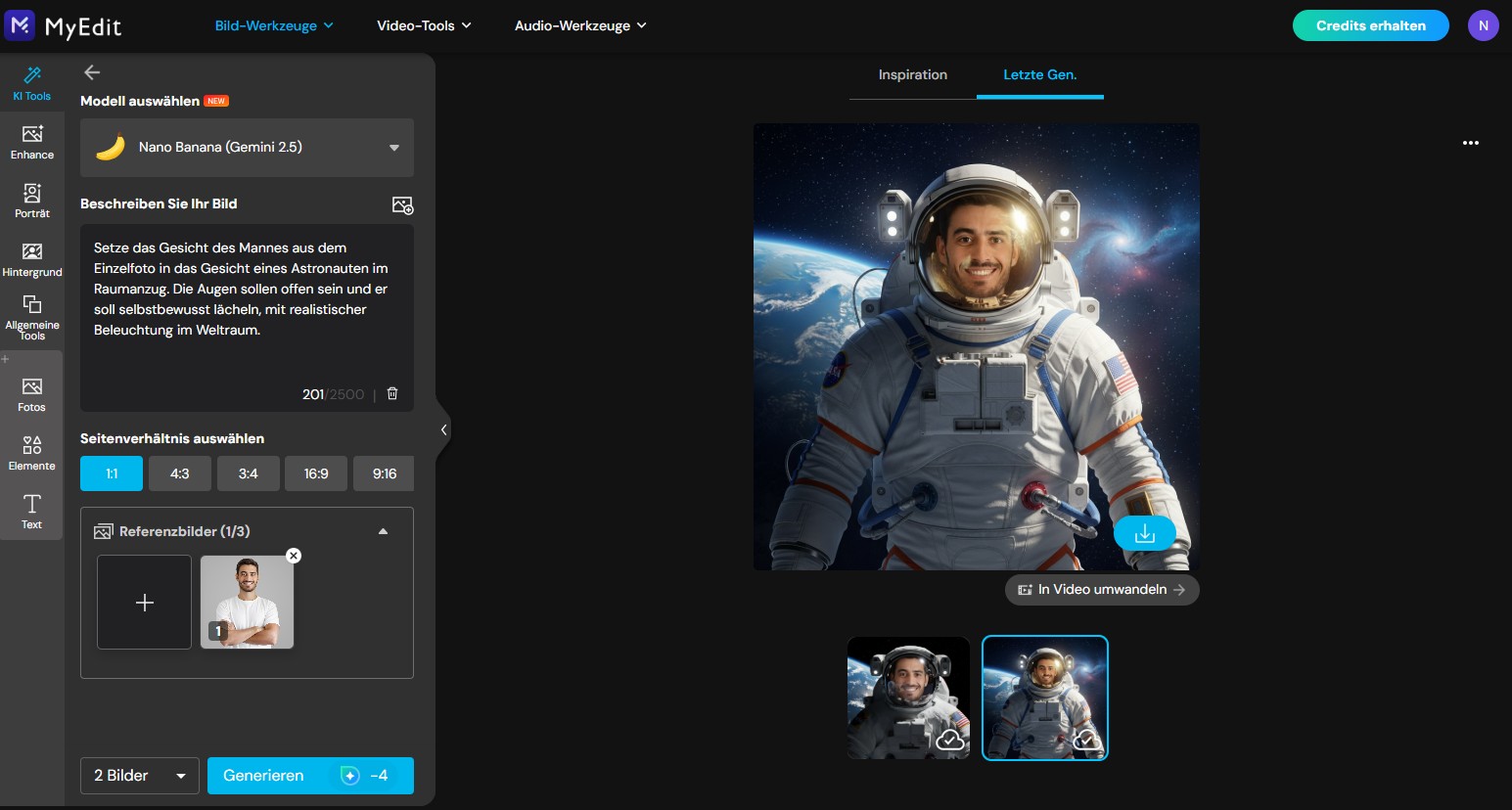This screenshot has height=810, width=1512.
Task: Open the Video-Tools menu
Action: pos(423,25)
